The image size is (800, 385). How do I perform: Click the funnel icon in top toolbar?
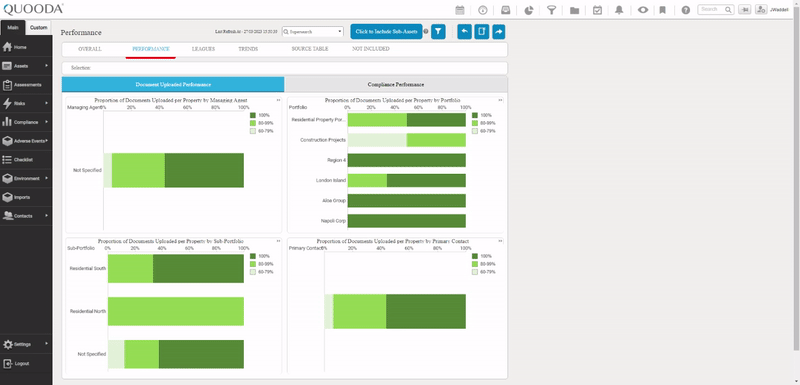[551, 10]
